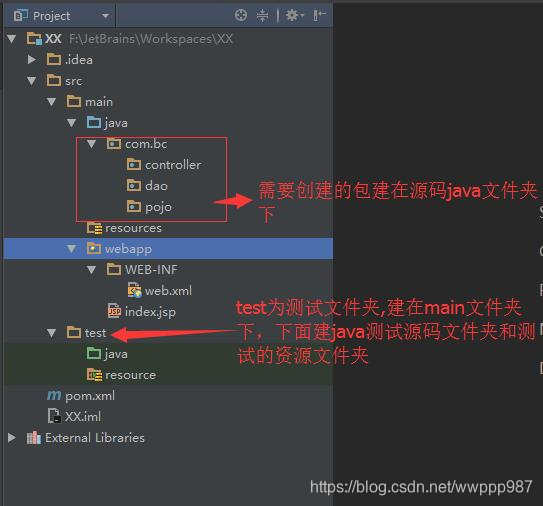Open the Project view dropdown
Screen dimensions: 543x506
pyautogui.click(x=61, y=16)
